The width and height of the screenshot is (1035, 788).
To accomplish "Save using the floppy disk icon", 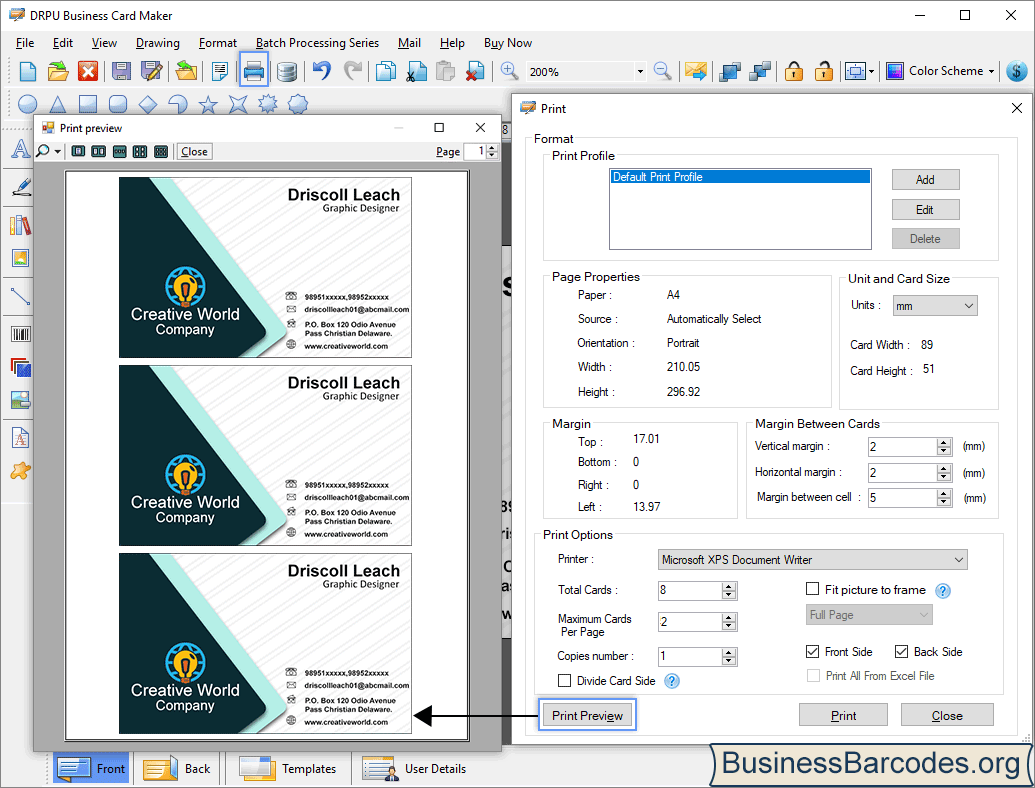I will coord(121,71).
